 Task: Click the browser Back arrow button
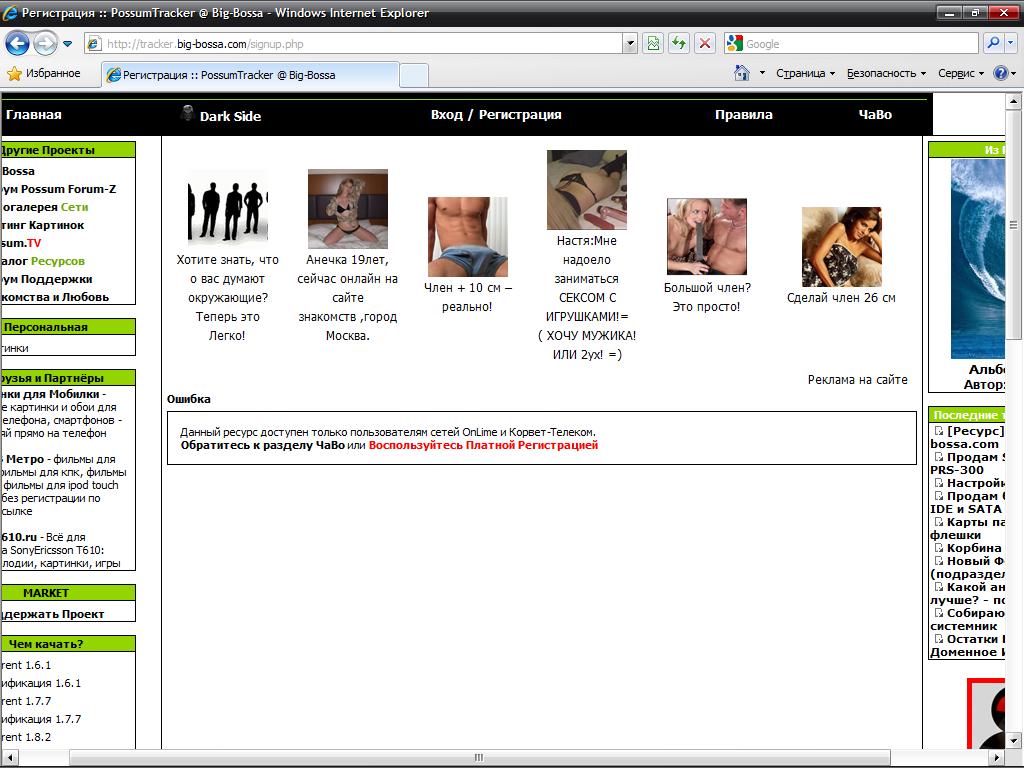(18, 44)
